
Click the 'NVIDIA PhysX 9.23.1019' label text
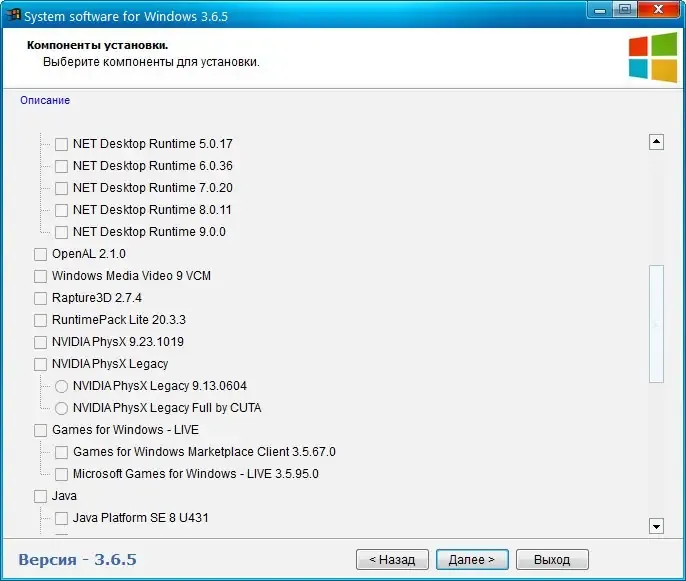click(x=118, y=342)
